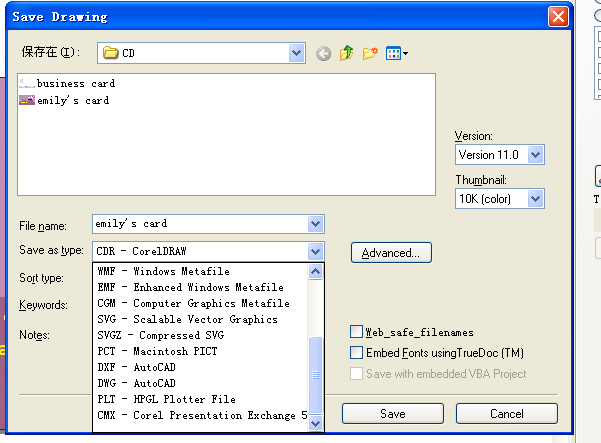Click the emily's card thumbnail icon
Image resolution: width=601 pixels, height=443 pixels.
pos(27,100)
